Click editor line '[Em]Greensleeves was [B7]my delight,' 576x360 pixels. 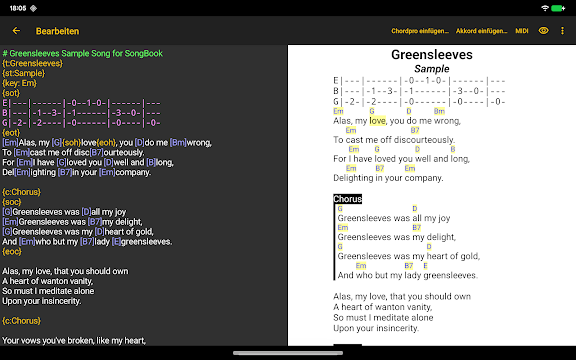tap(72, 222)
